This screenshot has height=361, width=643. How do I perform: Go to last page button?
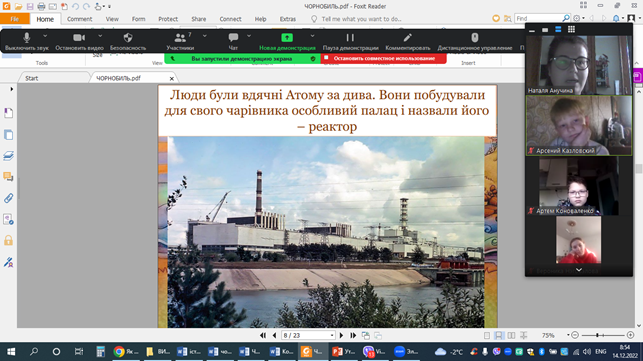tap(353, 335)
